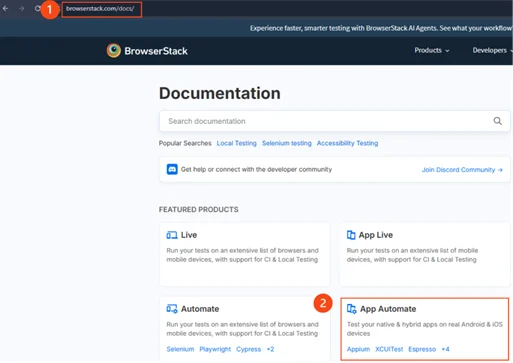The image size is (513, 363).
Task: Click the search magnifier icon
Action: click(497, 121)
